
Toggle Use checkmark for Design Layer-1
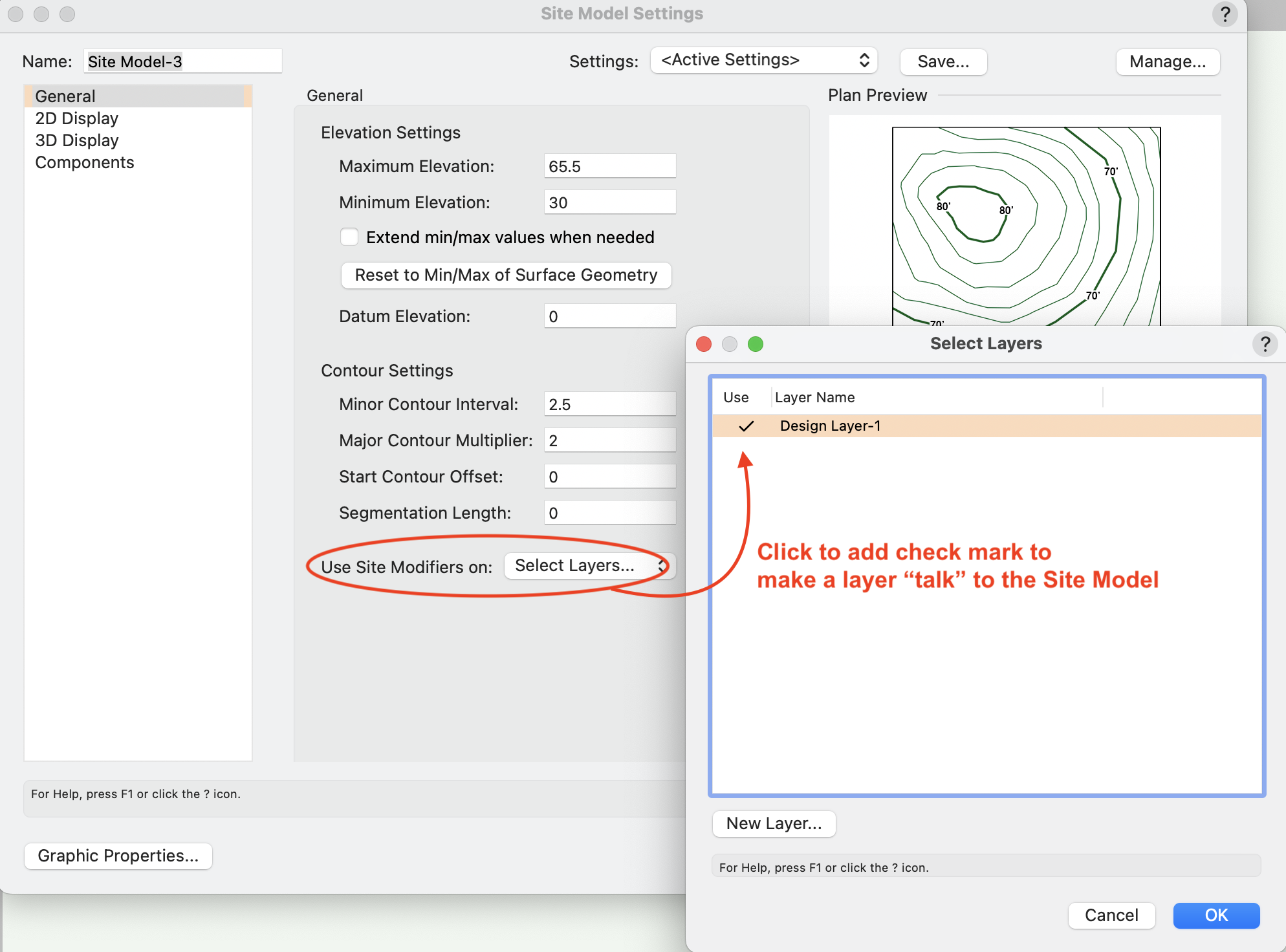tap(746, 426)
